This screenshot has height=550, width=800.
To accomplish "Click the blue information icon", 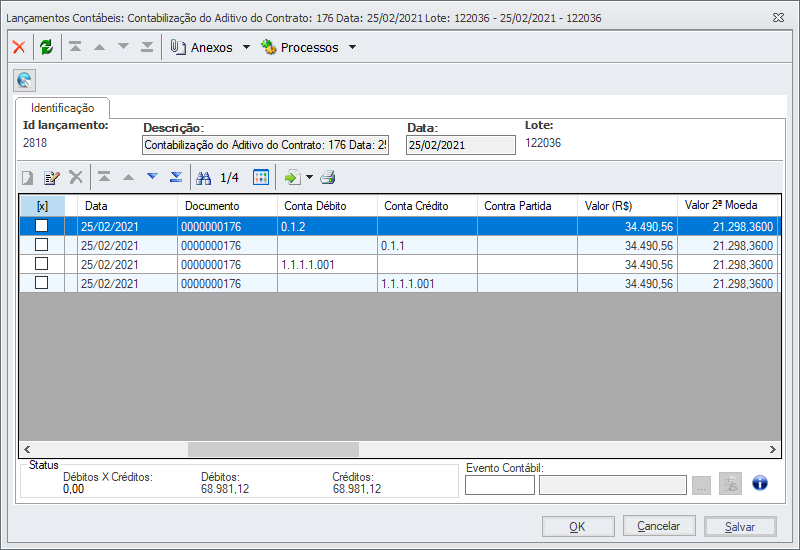I will [760, 483].
